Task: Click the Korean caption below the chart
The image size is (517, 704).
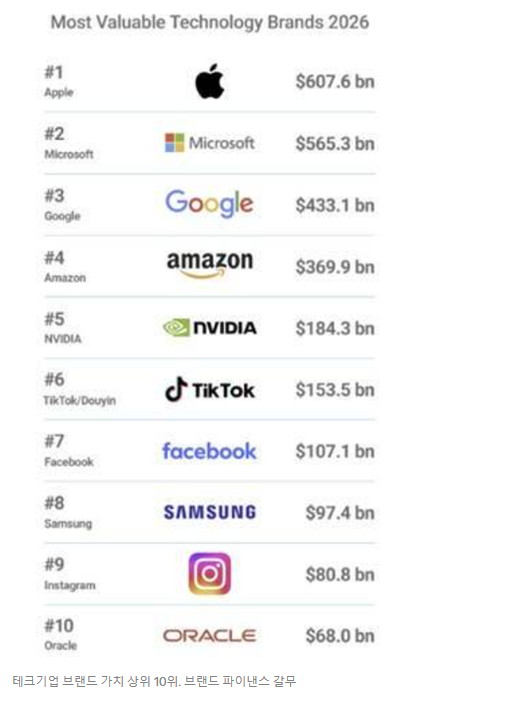Action: (x=154, y=681)
